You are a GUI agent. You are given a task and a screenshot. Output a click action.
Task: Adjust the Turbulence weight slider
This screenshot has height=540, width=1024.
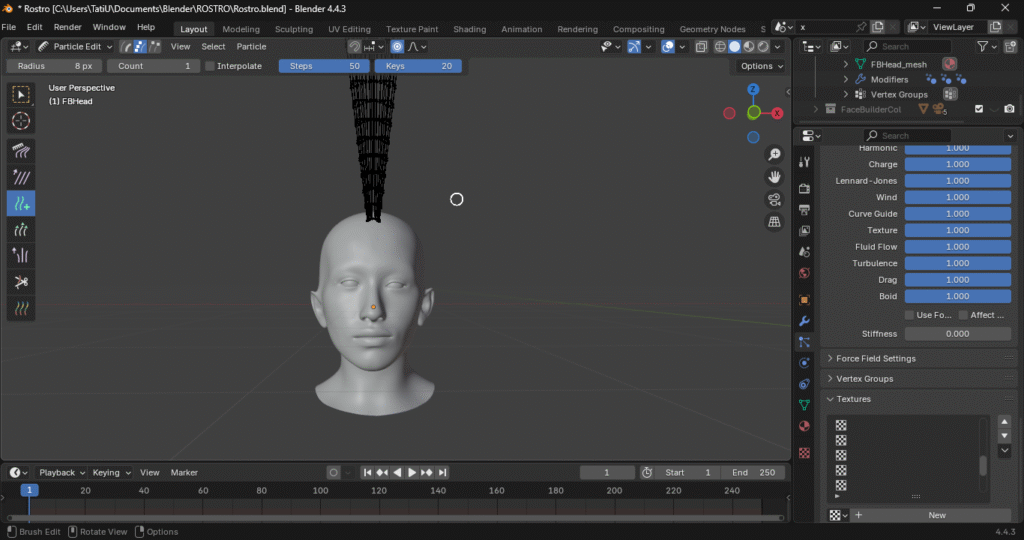(x=957, y=263)
